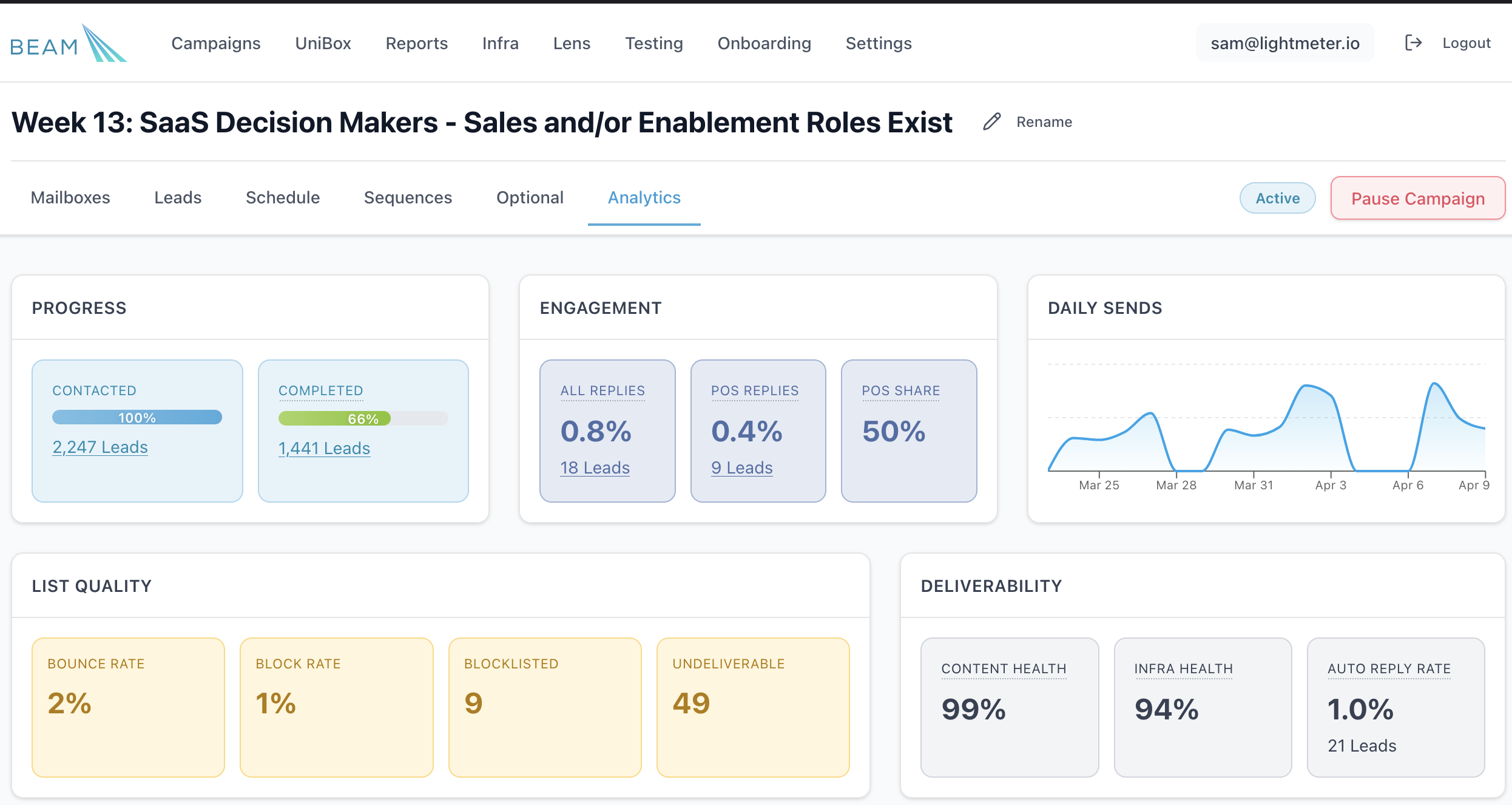
Task: Switch to the Leads tab
Action: 178,198
